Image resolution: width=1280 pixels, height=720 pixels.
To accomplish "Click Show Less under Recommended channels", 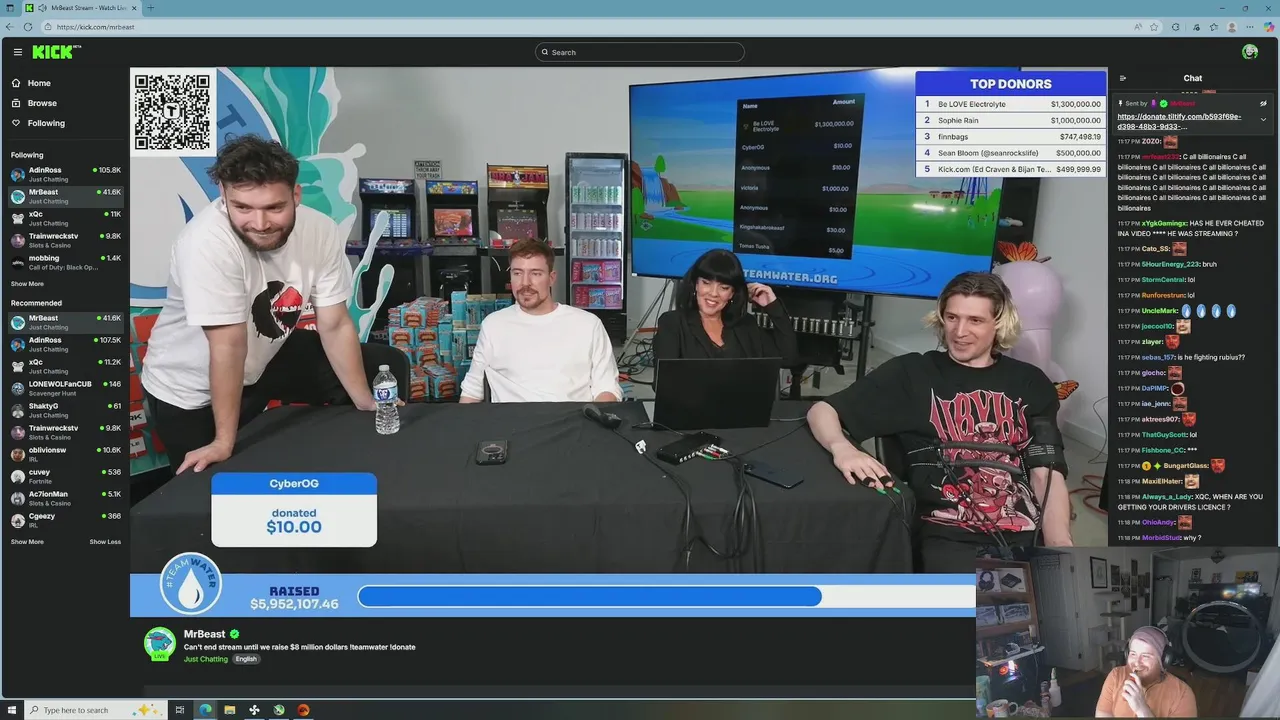I will 105,542.
